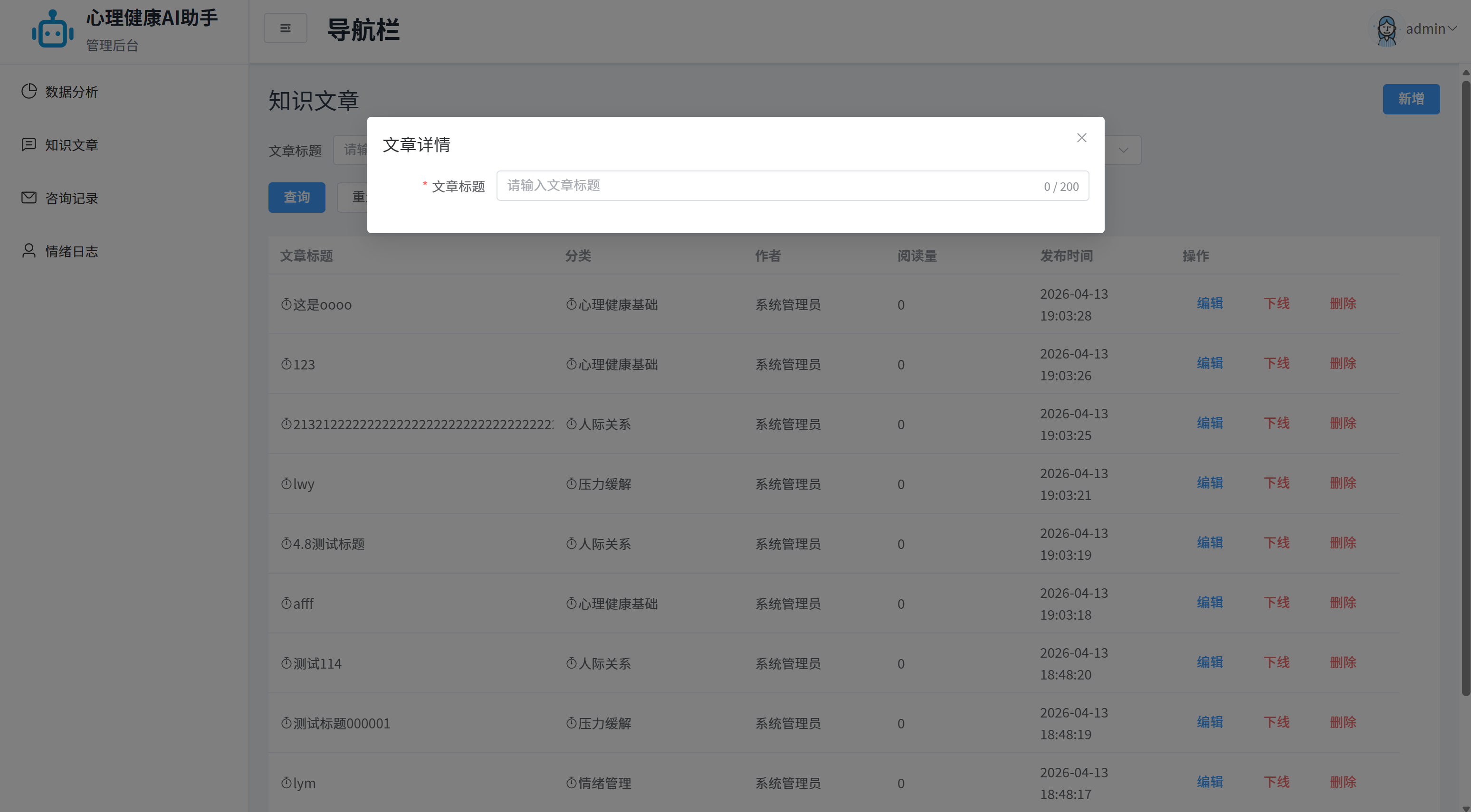Click the envelope icon beside 咨询记录
Screen dimensions: 1471x812
pos(29,197)
